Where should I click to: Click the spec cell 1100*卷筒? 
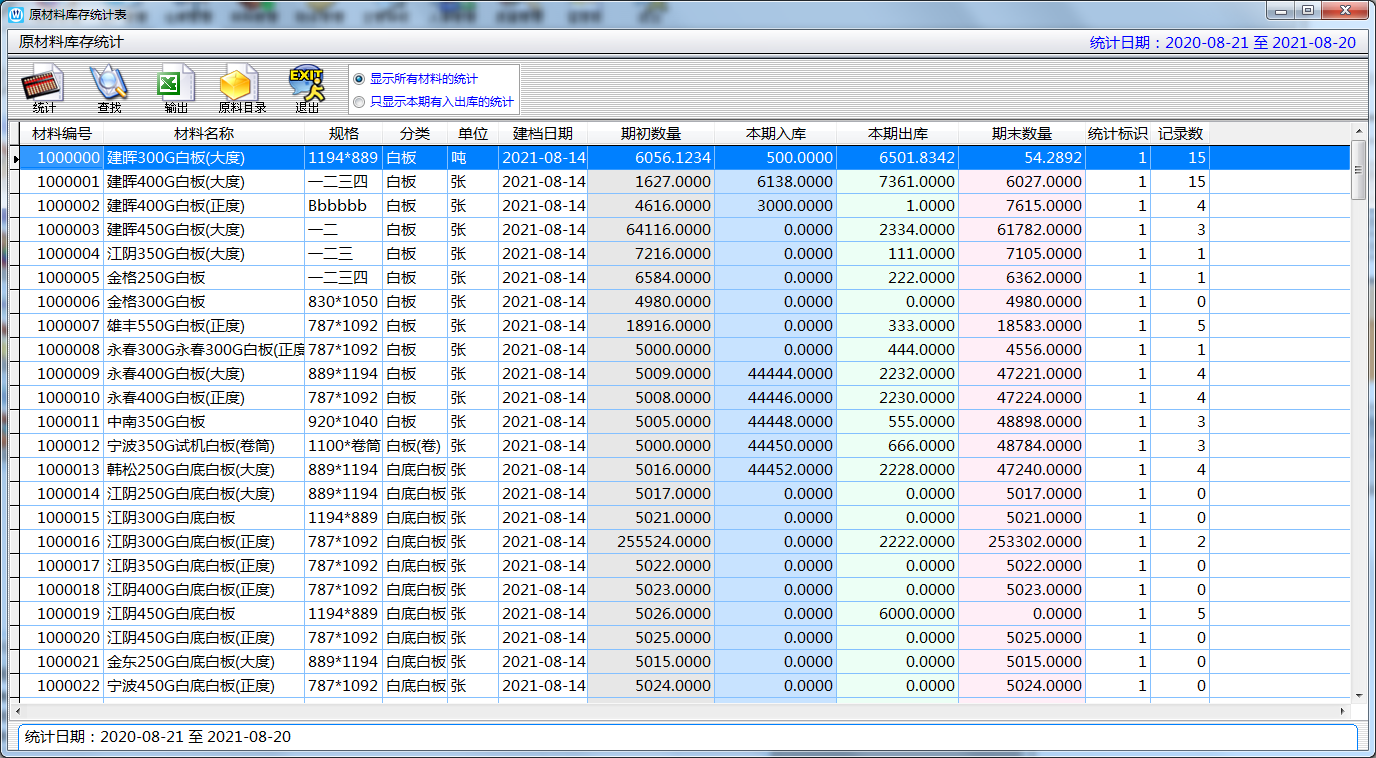pos(344,446)
